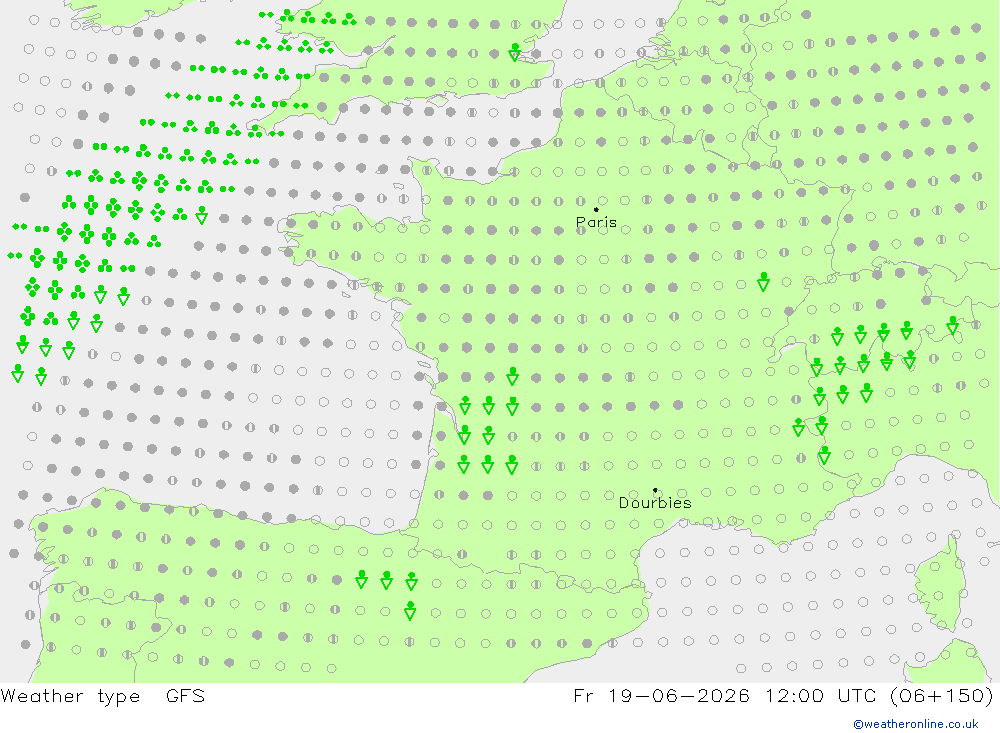Click the forecast date and time text

point(783,695)
